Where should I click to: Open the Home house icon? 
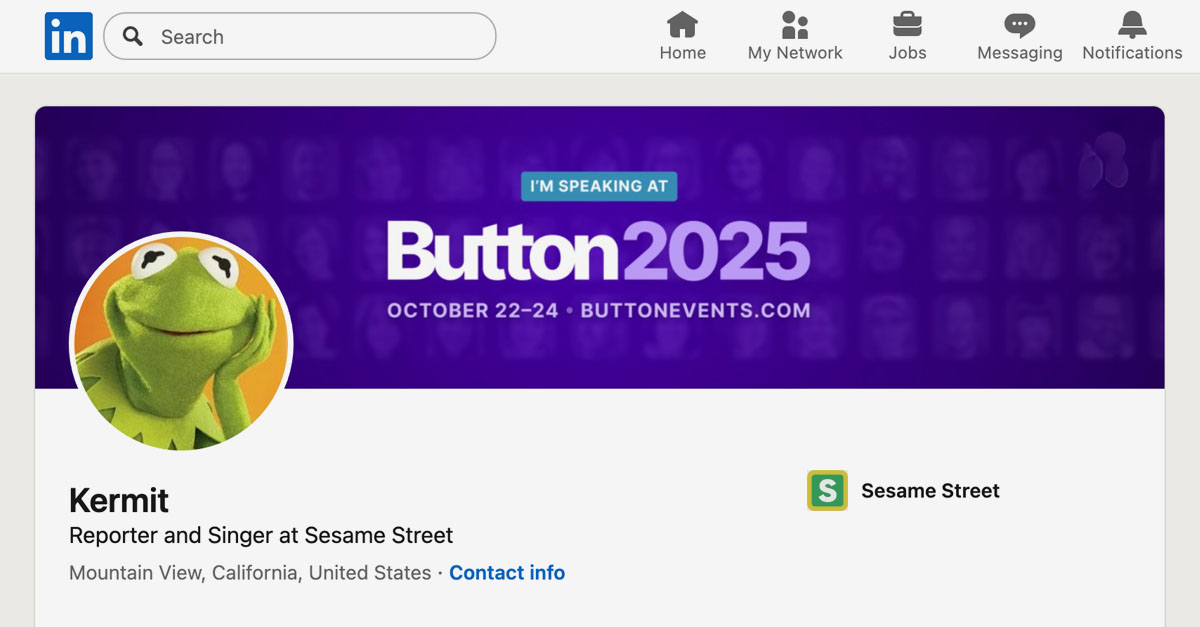(683, 24)
